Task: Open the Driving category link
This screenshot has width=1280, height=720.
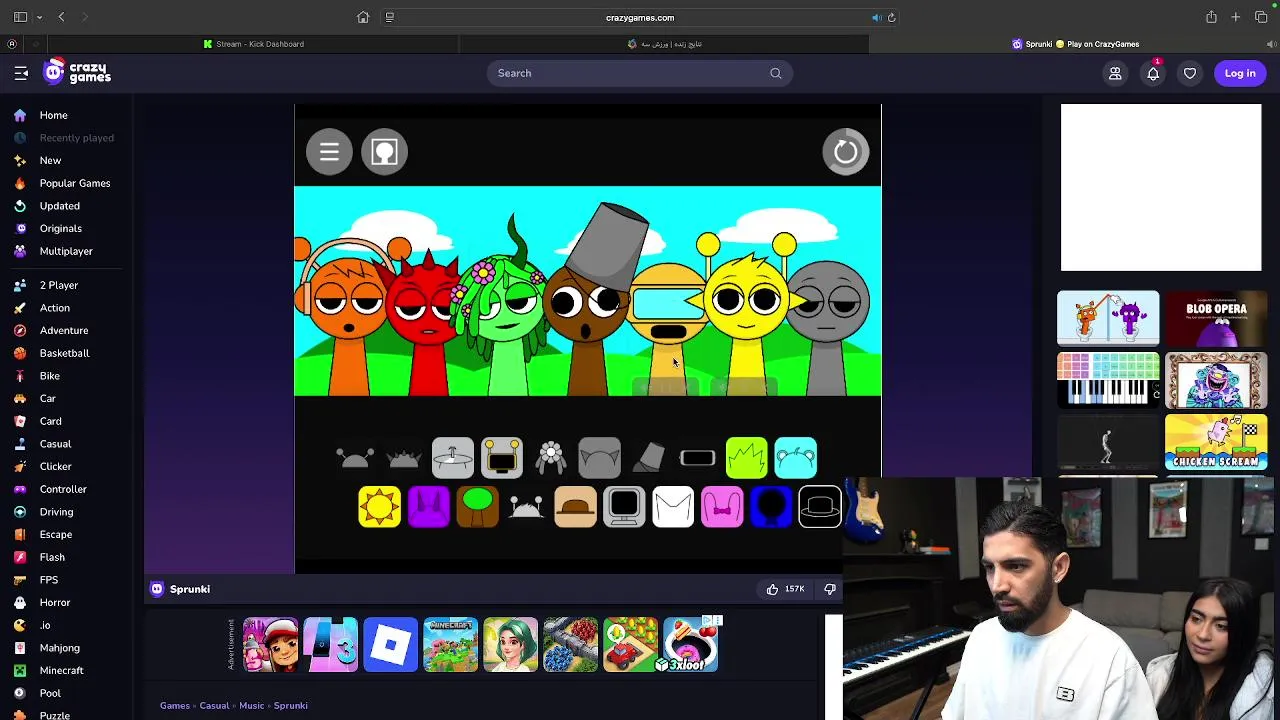Action: pos(56,512)
